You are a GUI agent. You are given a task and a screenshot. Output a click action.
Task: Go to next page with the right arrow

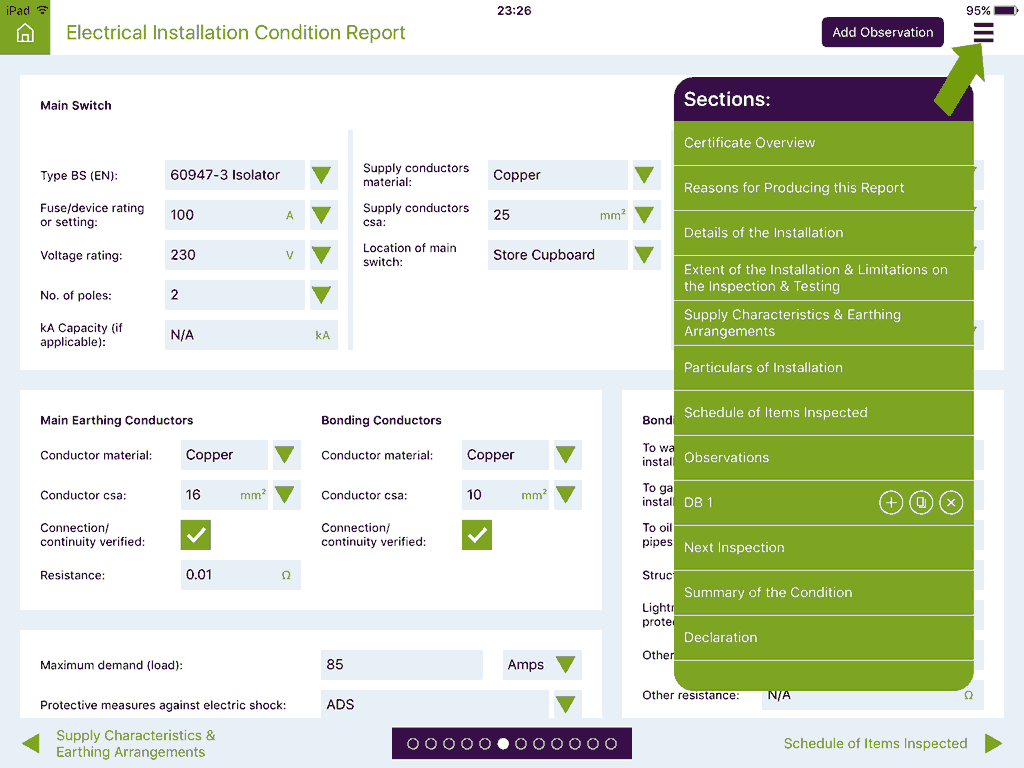click(x=993, y=743)
